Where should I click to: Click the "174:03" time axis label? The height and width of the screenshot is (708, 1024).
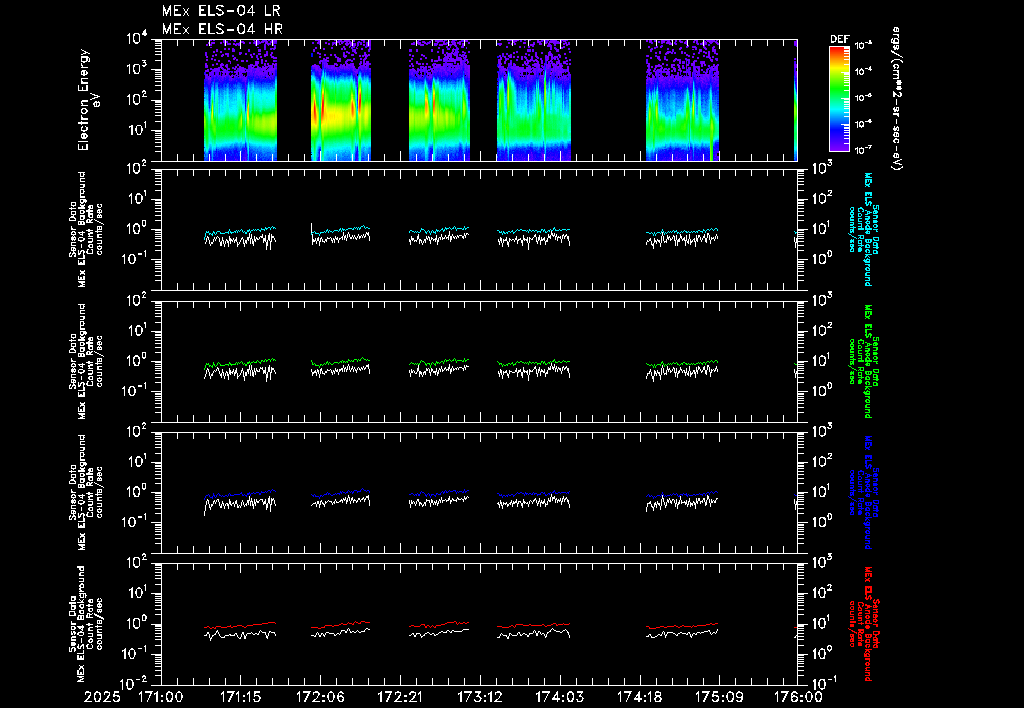(x=560, y=698)
